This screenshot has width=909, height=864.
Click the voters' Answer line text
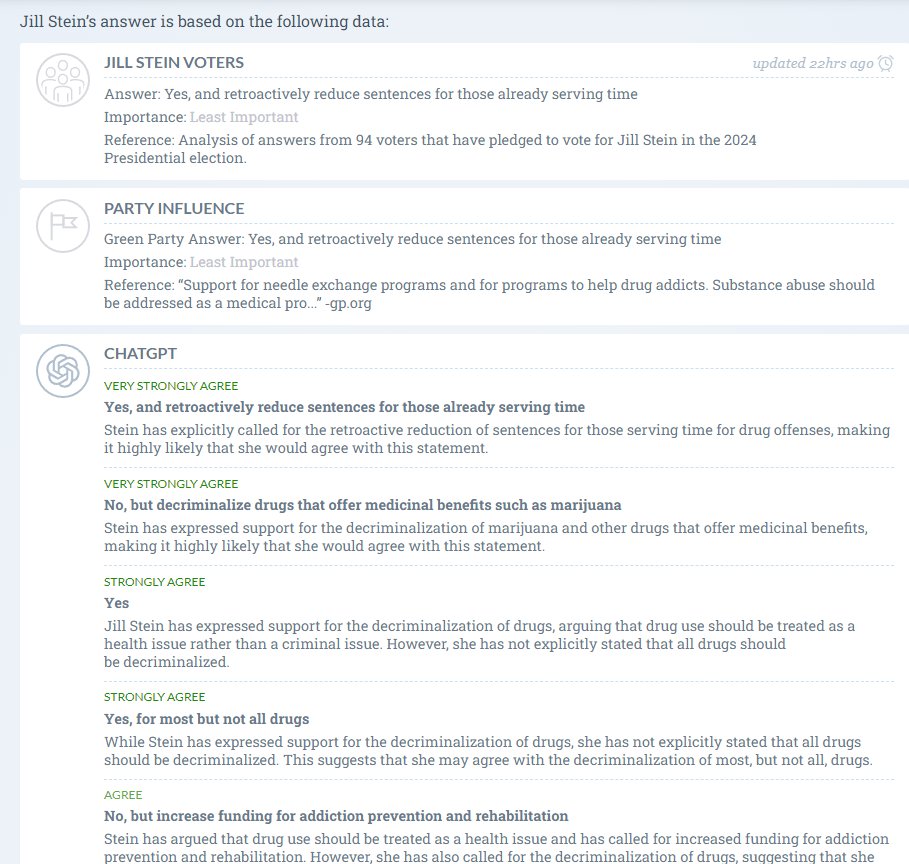tap(371, 94)
